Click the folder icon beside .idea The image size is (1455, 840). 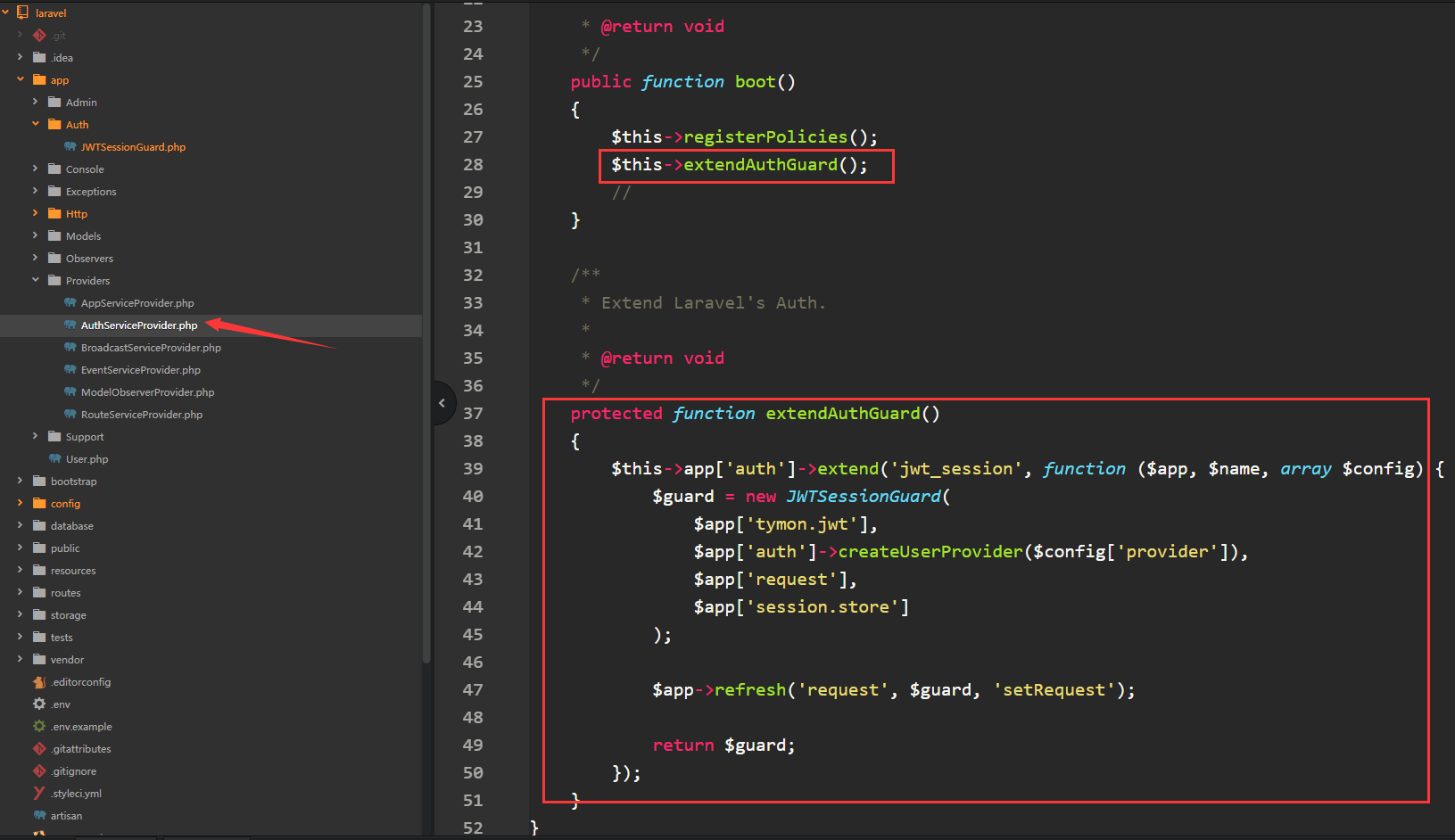(39, 57)
